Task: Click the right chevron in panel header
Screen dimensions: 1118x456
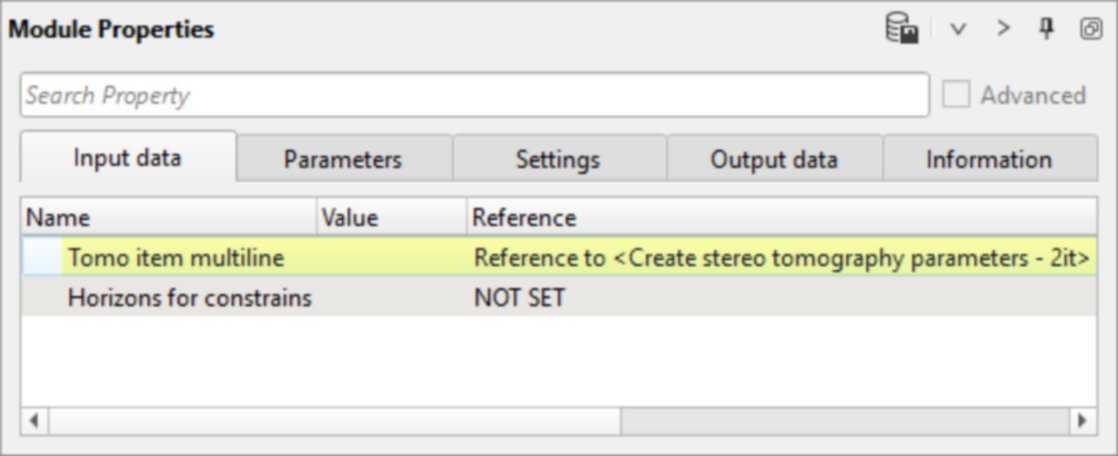Action: pyautogui.click(x=1003, y=30)
